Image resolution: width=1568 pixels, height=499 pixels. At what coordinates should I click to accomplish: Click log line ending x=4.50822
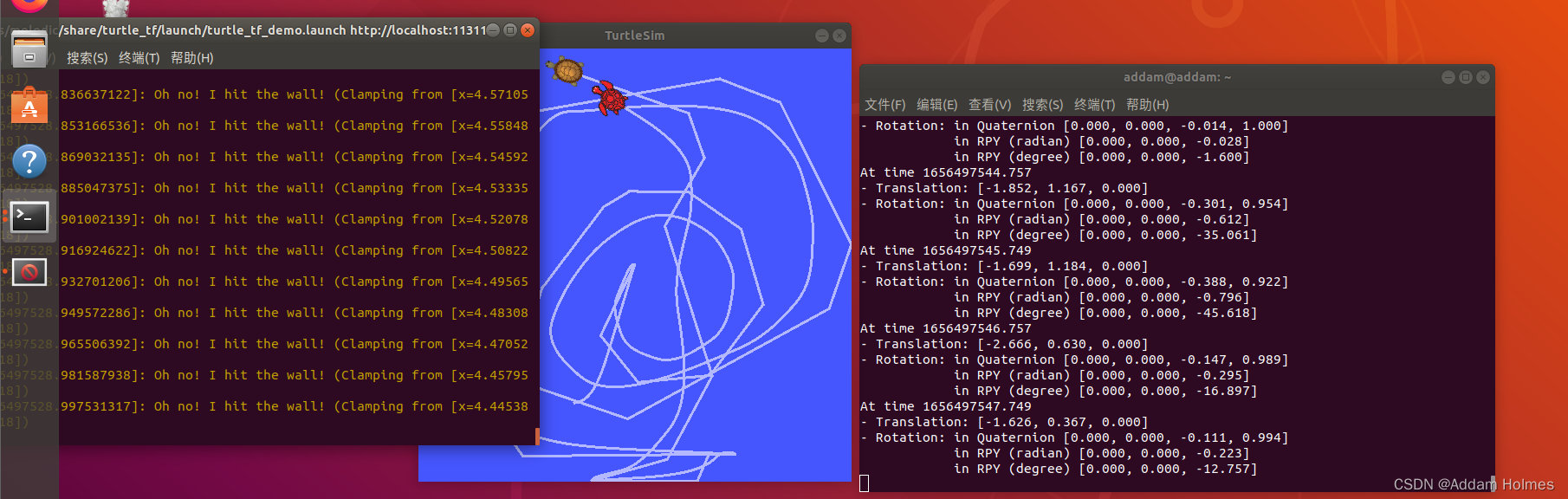click(294, 250)
